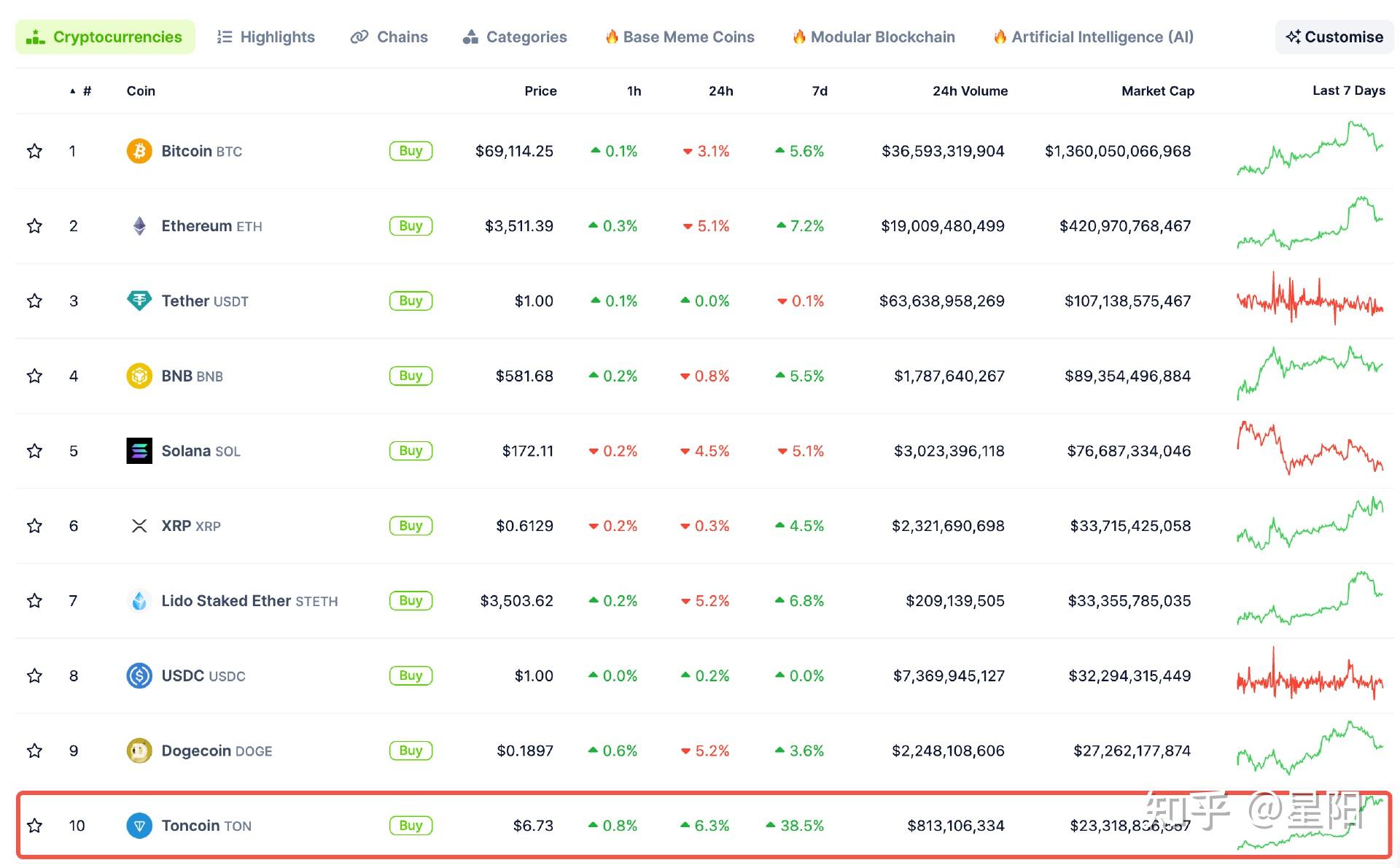This screenshot has width=1400, height=868.
Task: Toggle star favorite for Ethereum
Action: tap(35, 225)
